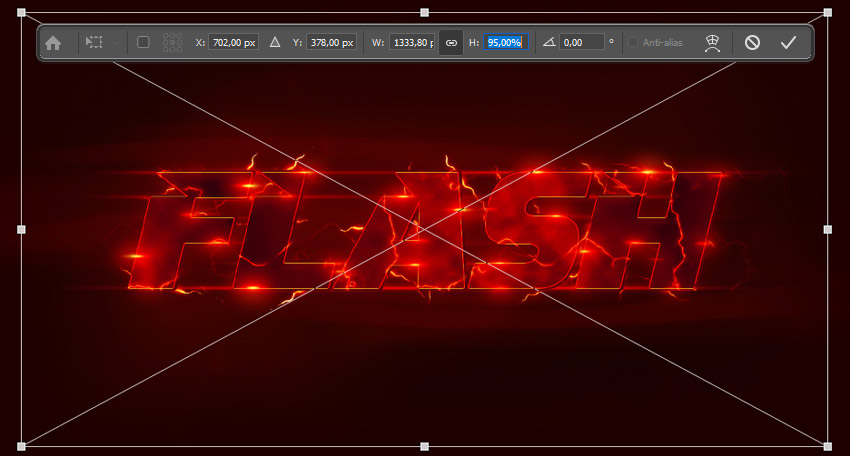The height and width of the screenshot is (456, 850).
Task: Cancel the transform
Action: [x=752, y=42]
